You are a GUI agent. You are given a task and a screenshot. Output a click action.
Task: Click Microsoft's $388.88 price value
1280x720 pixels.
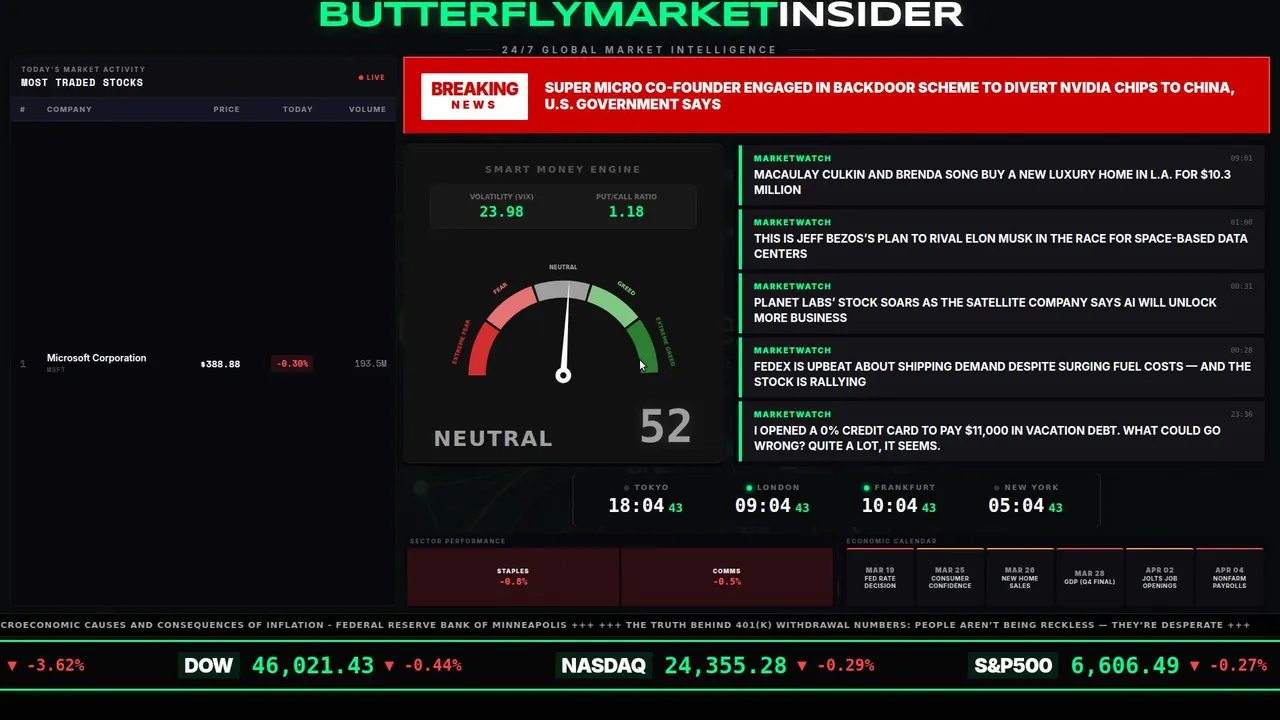click(220, 364)
